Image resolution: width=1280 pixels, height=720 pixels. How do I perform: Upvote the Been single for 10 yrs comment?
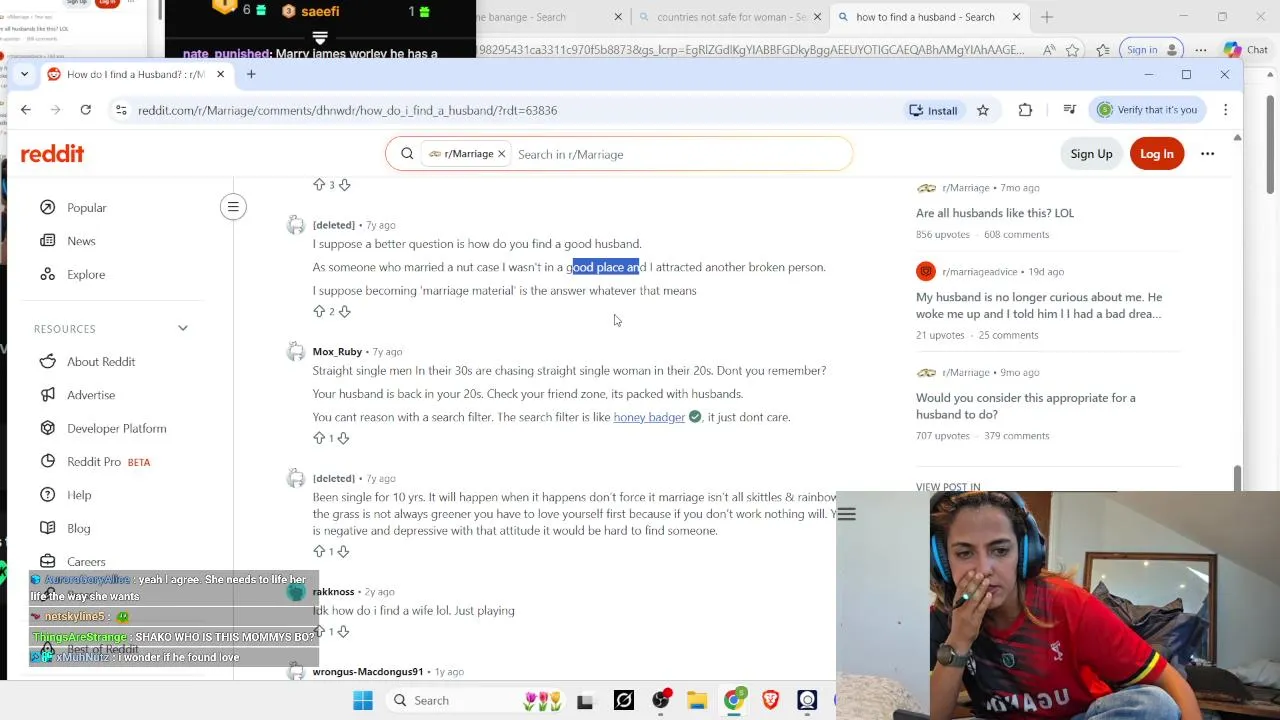pyautogui.click(x=319, y=551)
